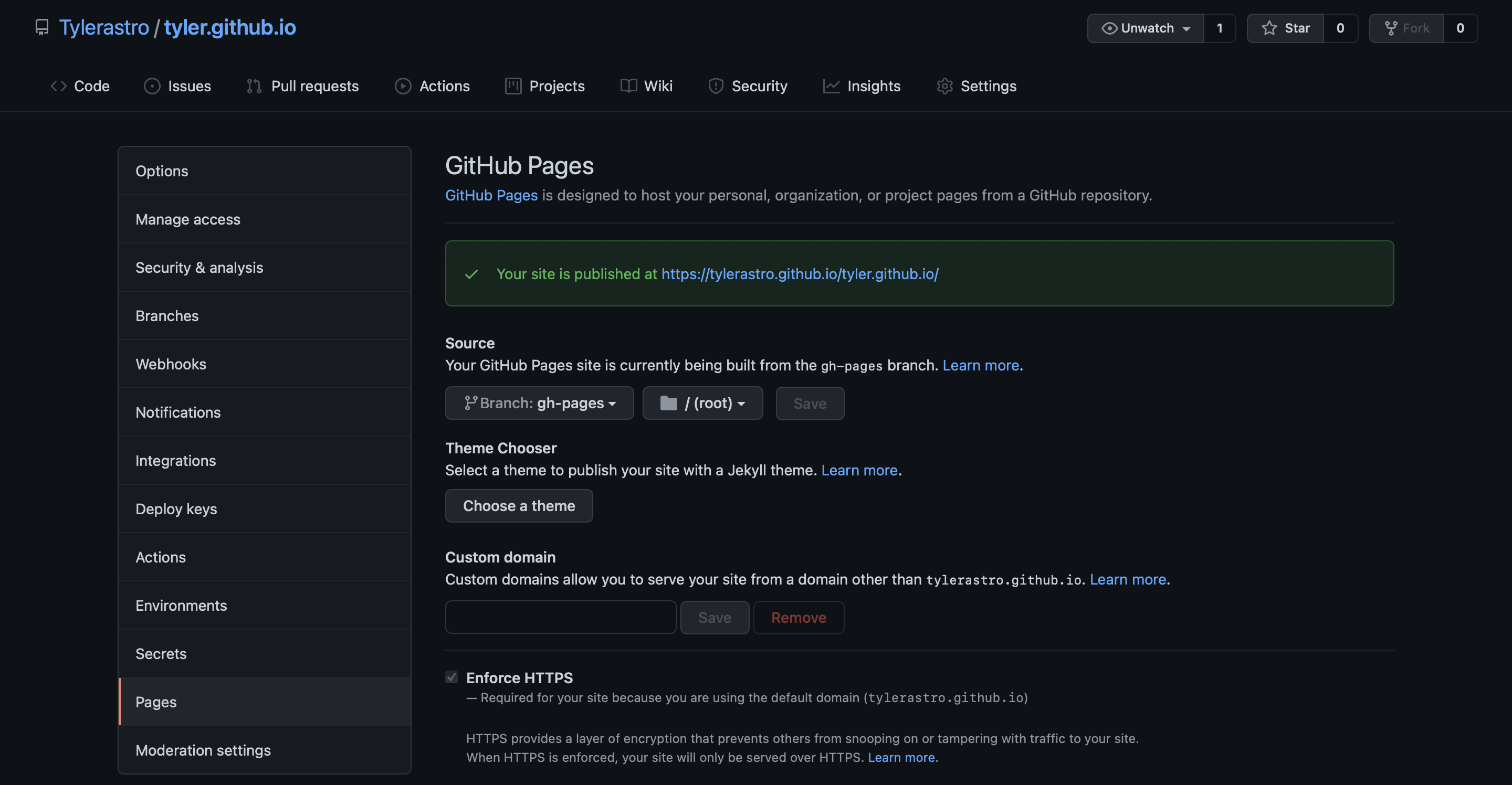The height and width of the screenshot is (785, 1512).
Task: Click the git branch icon in Branch: gh-pages
Action: click(x=470, y=403)
